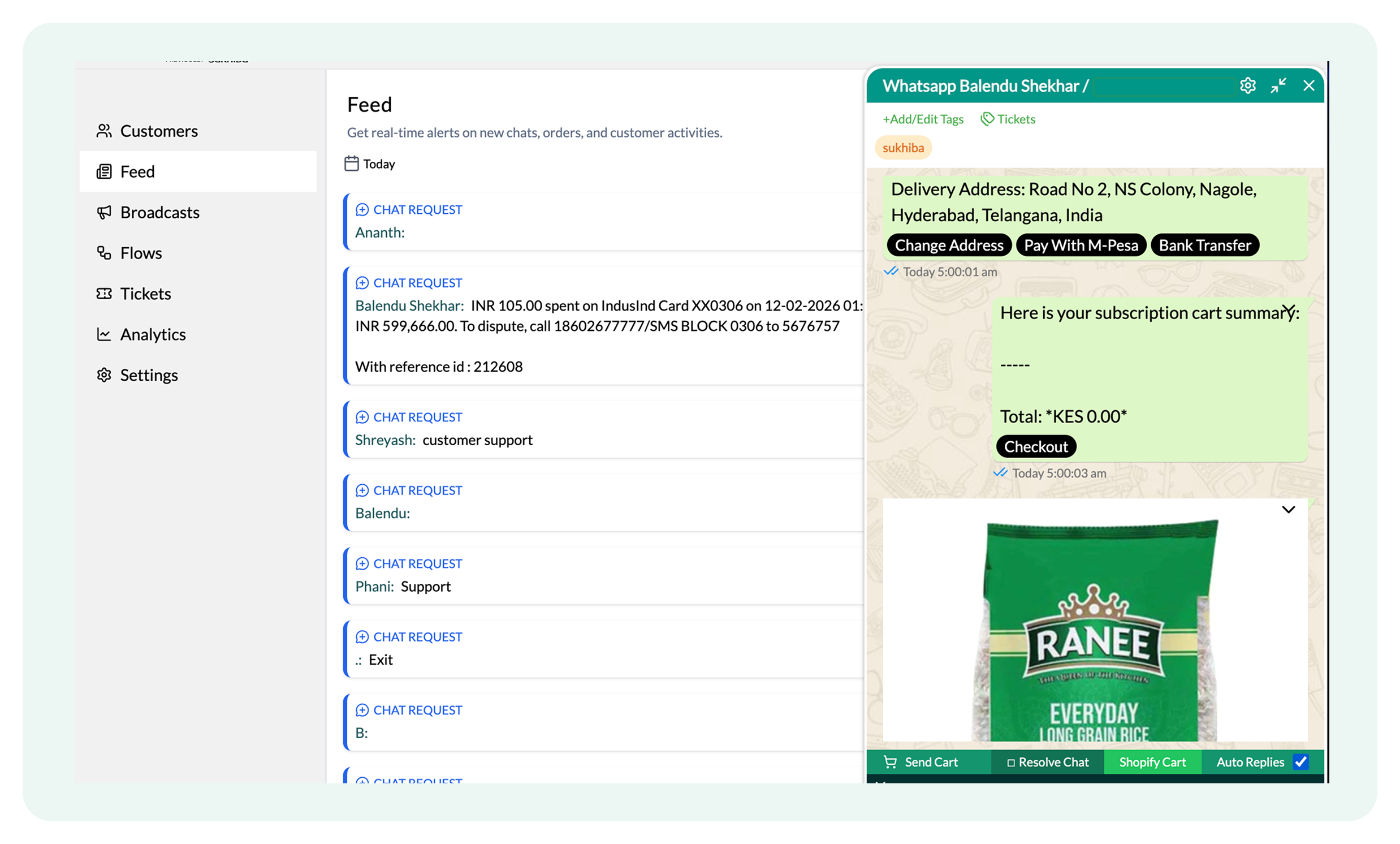1400x844 pixels.
Task: Click +Add/Edit Tags link
Action: [x=923, y=119]
